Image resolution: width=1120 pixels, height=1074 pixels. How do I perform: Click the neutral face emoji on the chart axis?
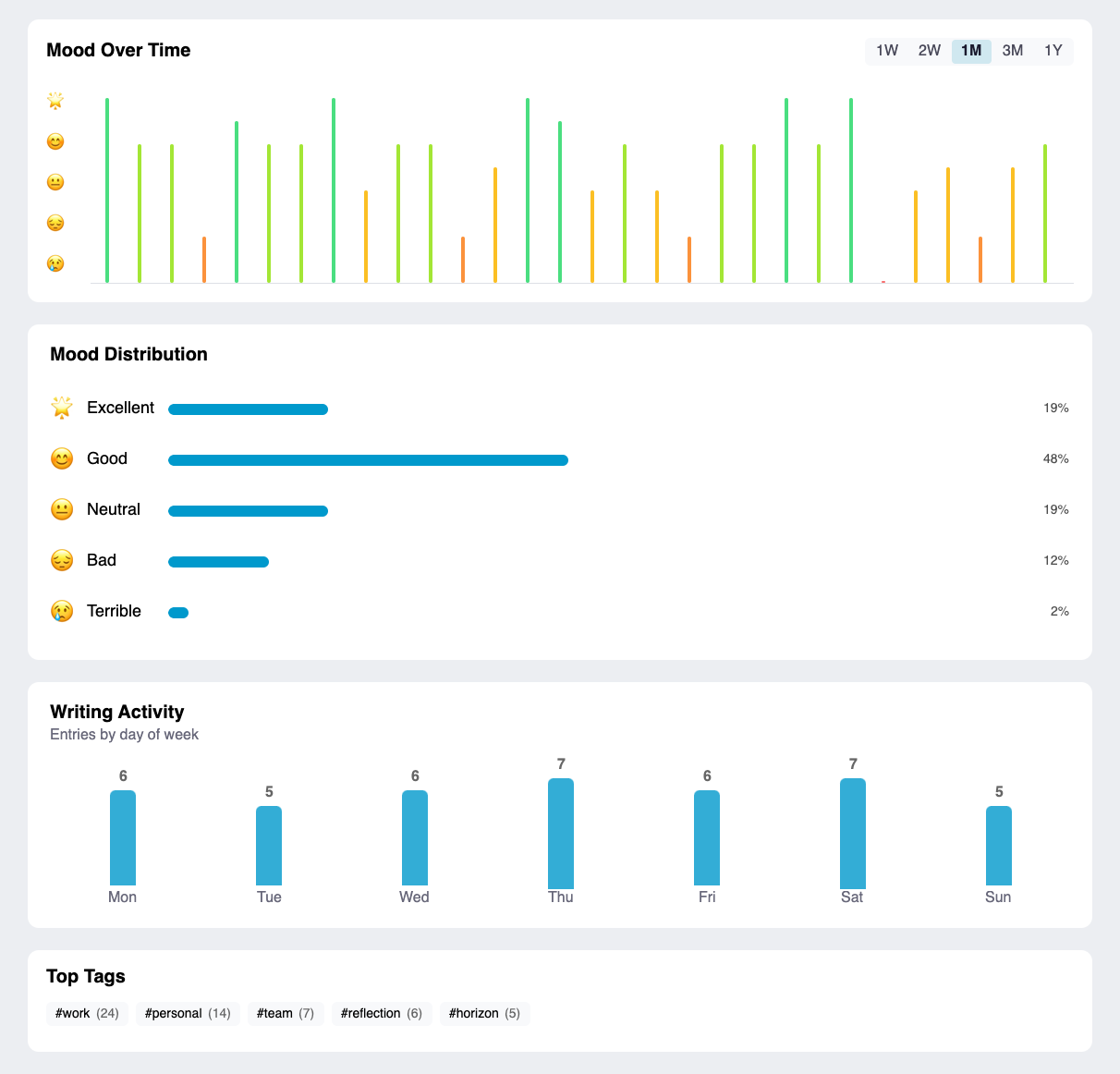[55, 182]
